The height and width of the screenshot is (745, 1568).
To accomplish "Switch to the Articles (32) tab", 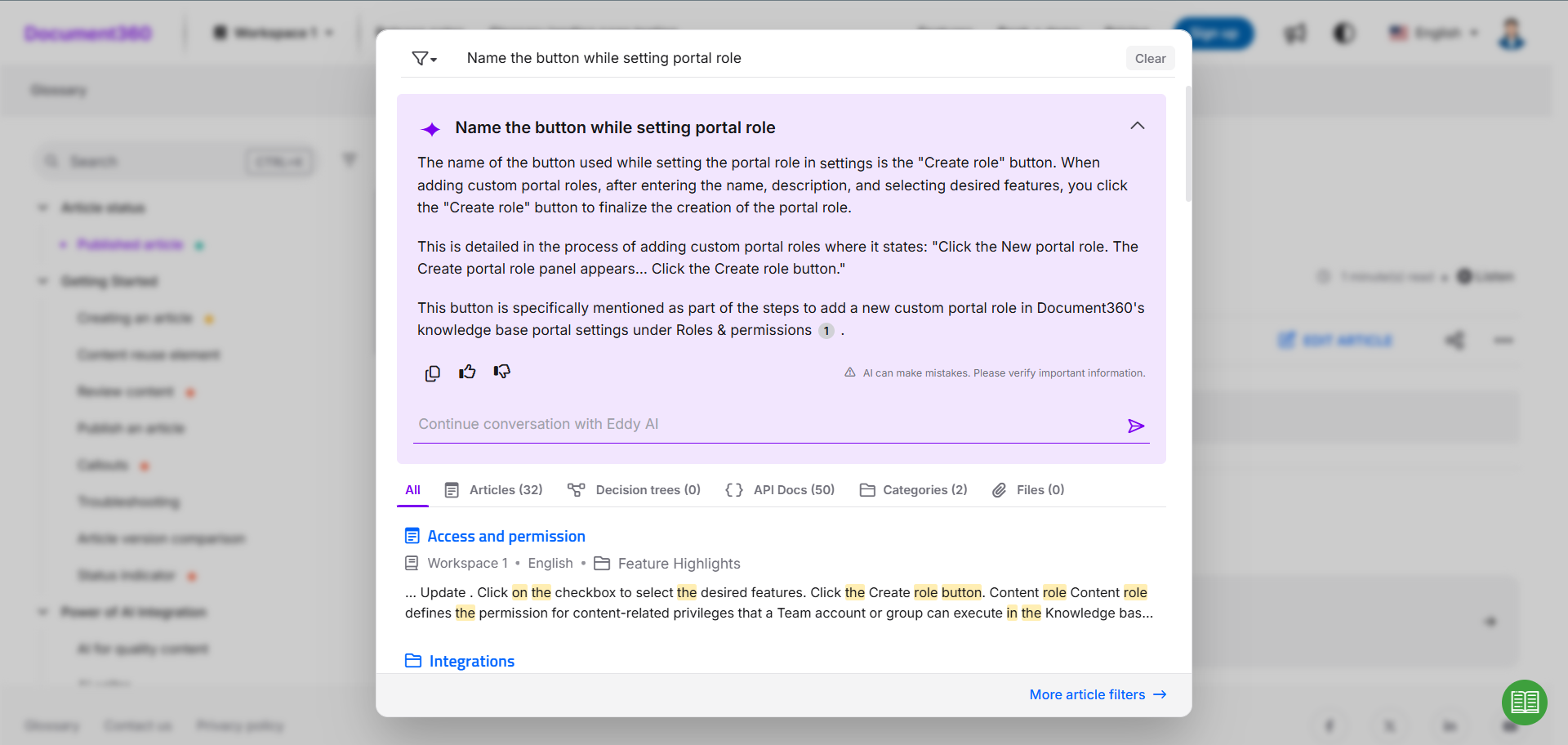I will tap(493, 490).
